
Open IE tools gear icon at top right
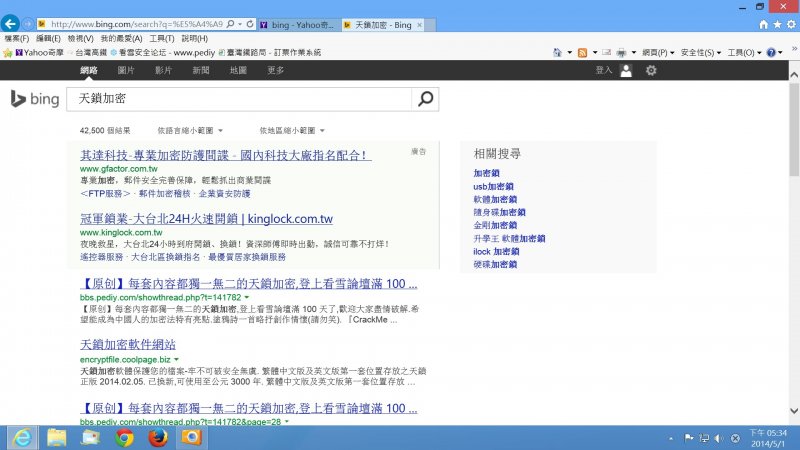pos(791,24)
